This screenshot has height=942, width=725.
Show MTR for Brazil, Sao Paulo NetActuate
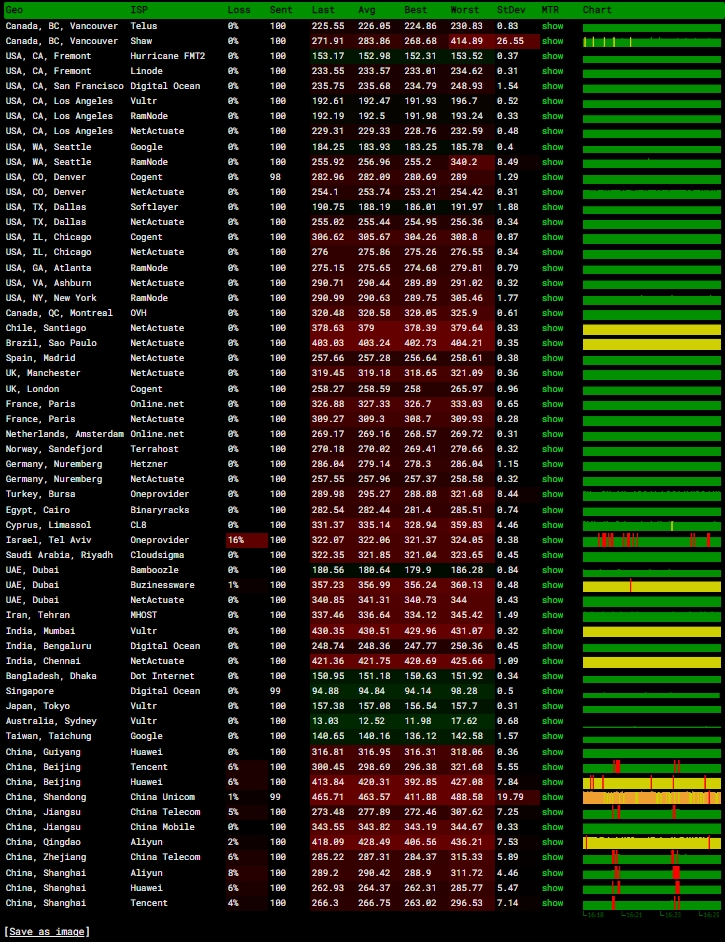click(x=552, y=343)
